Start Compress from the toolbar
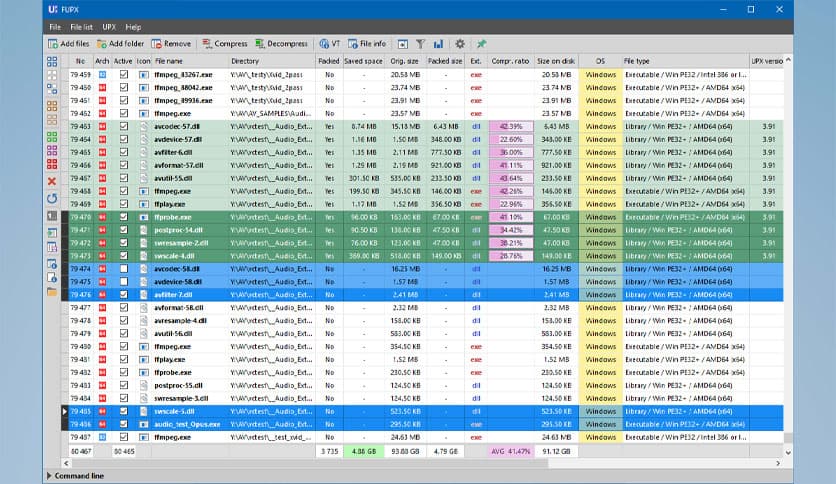This screenshot has height=484, width=836. pyautogui.click(x=224, y=44)
